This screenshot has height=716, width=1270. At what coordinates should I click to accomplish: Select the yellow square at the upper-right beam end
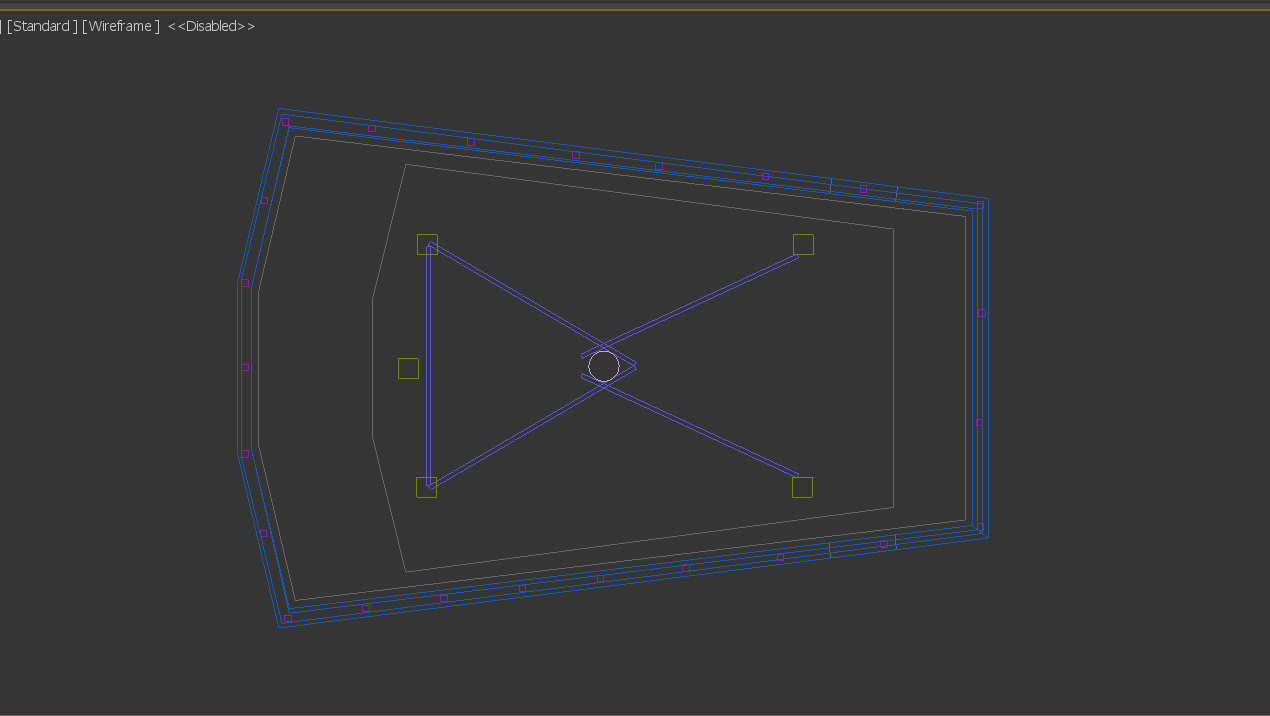point(803,244)
